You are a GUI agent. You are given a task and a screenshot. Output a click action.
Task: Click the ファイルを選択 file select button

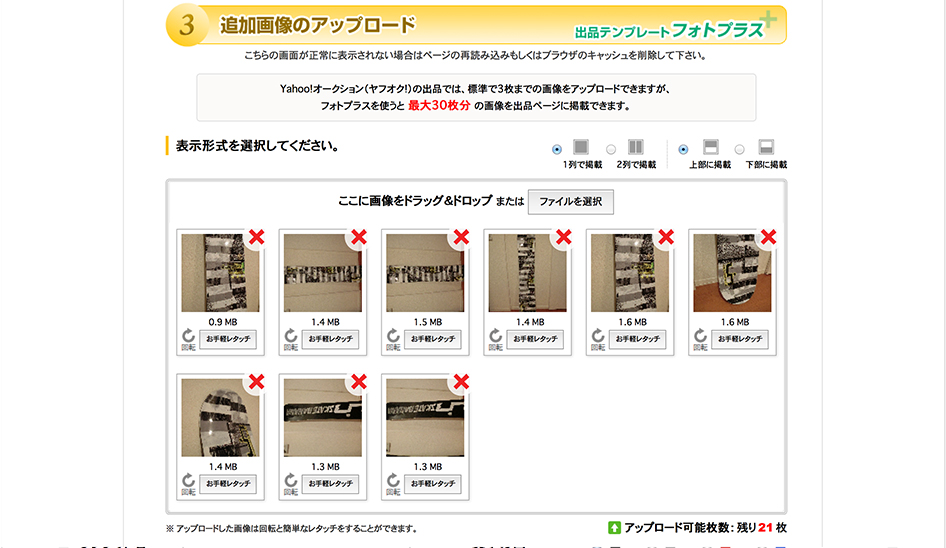[570, 201]
